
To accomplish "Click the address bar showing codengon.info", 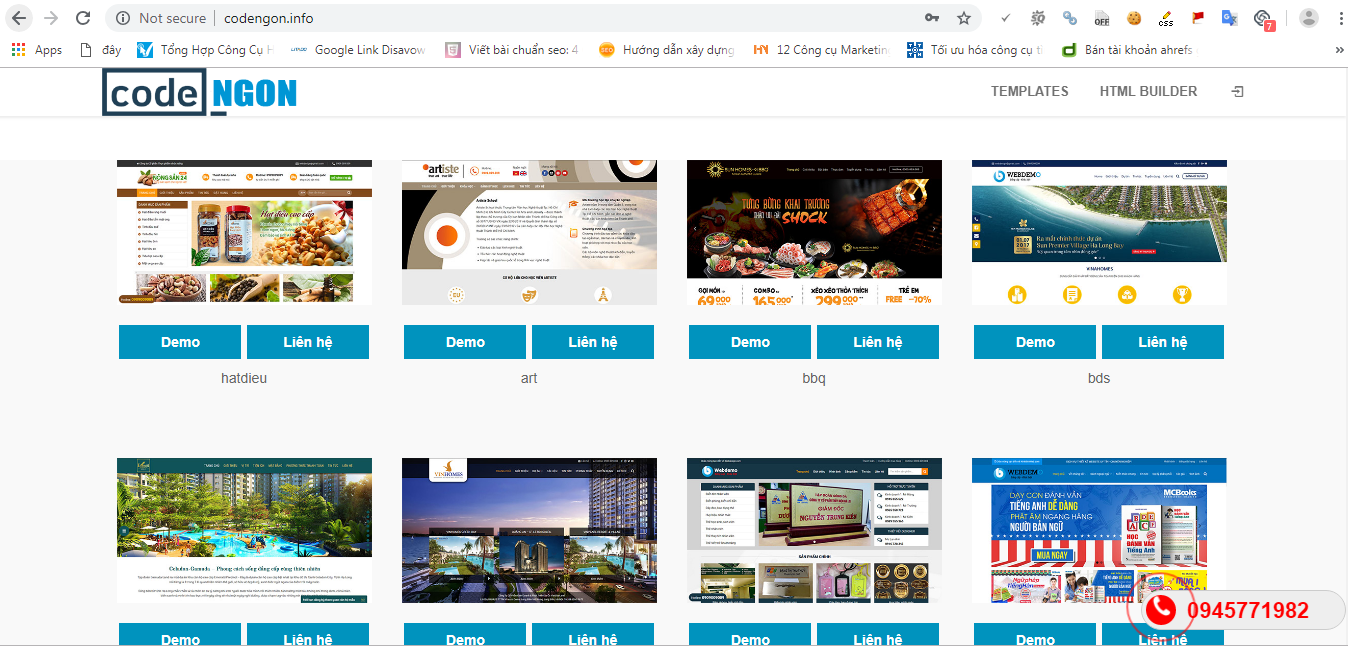I will 520,18.
